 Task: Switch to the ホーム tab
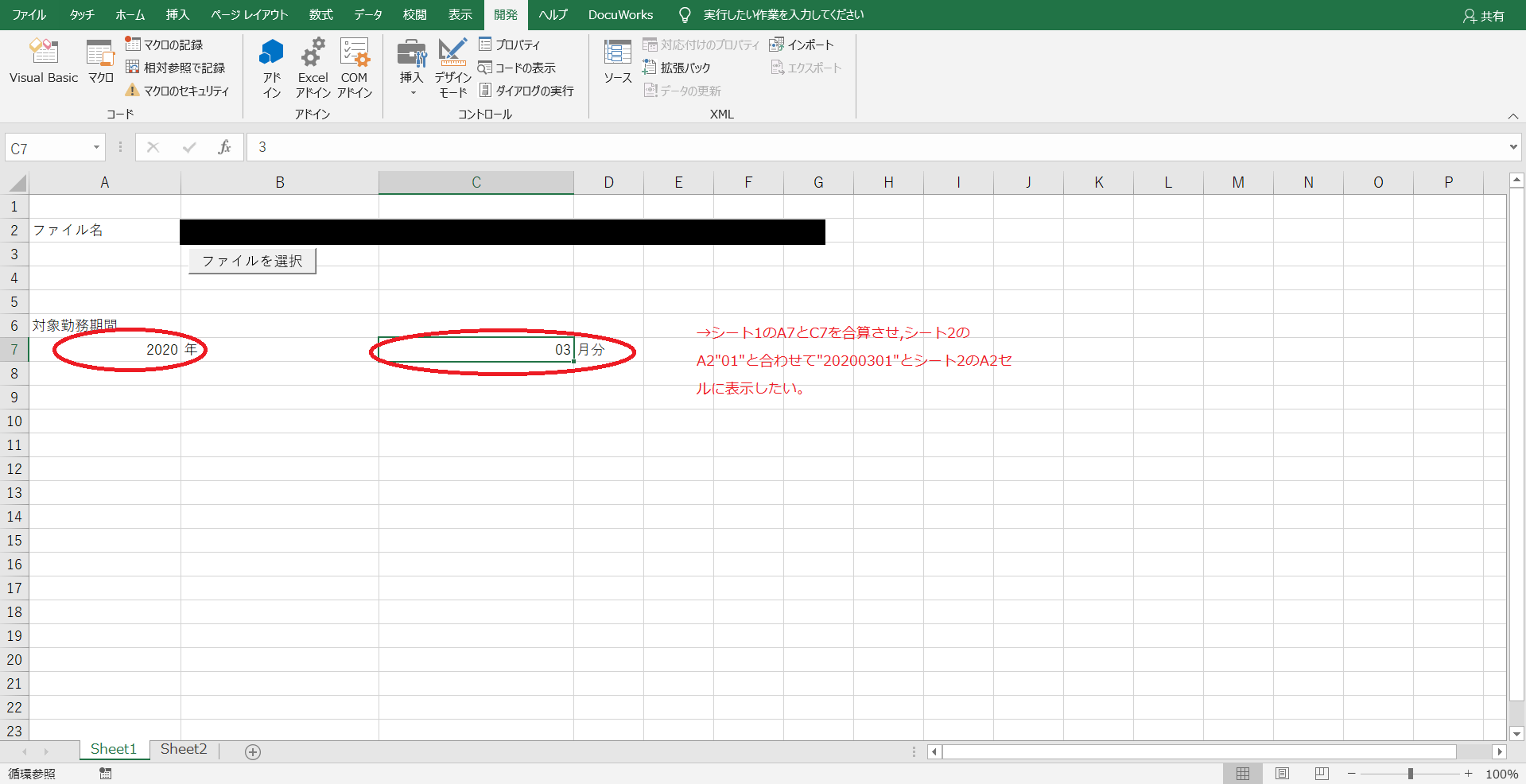click(130, 14)
